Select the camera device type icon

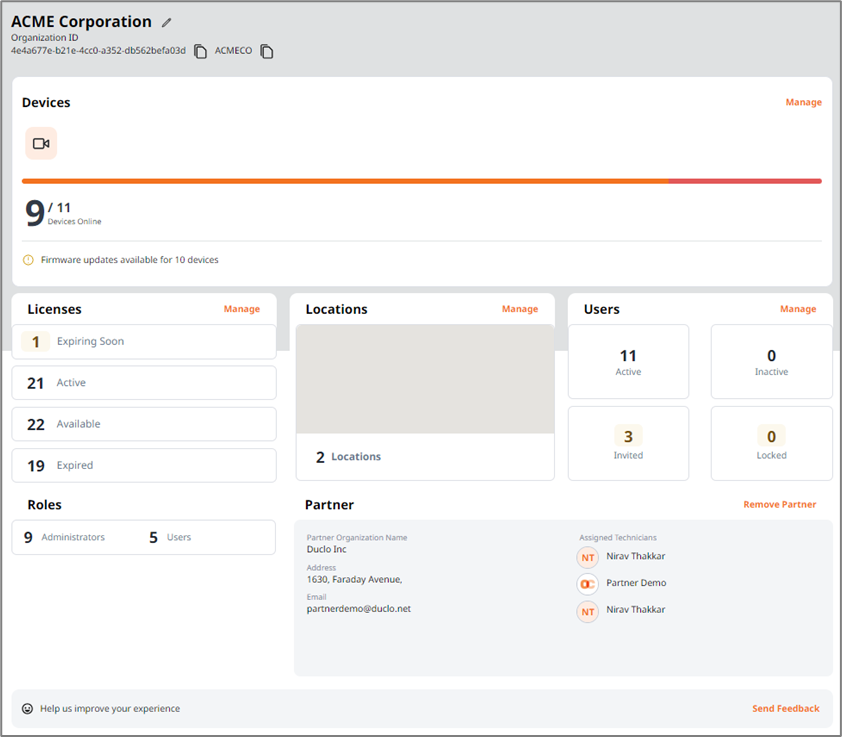click(x=41, y=143)
